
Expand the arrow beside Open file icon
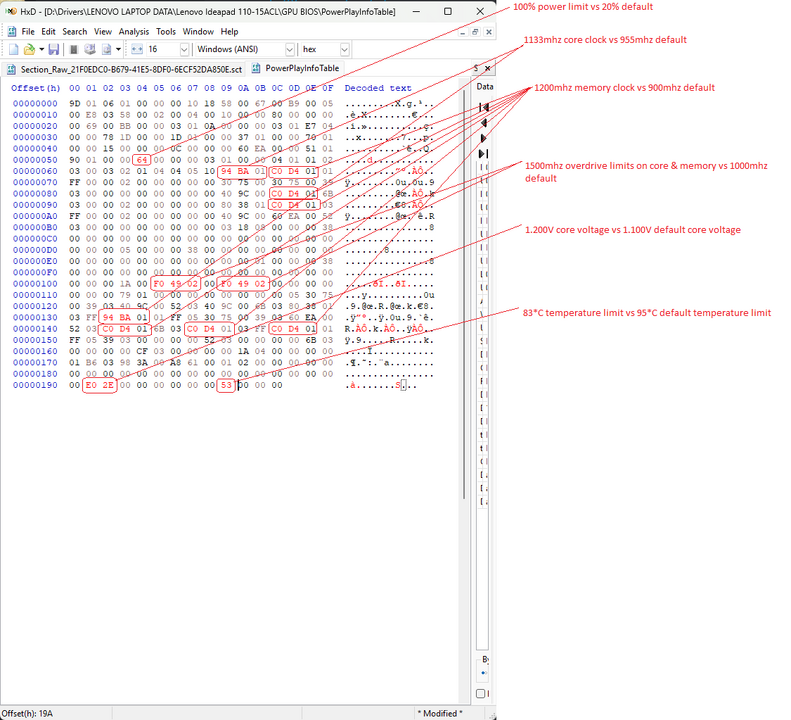43,49
